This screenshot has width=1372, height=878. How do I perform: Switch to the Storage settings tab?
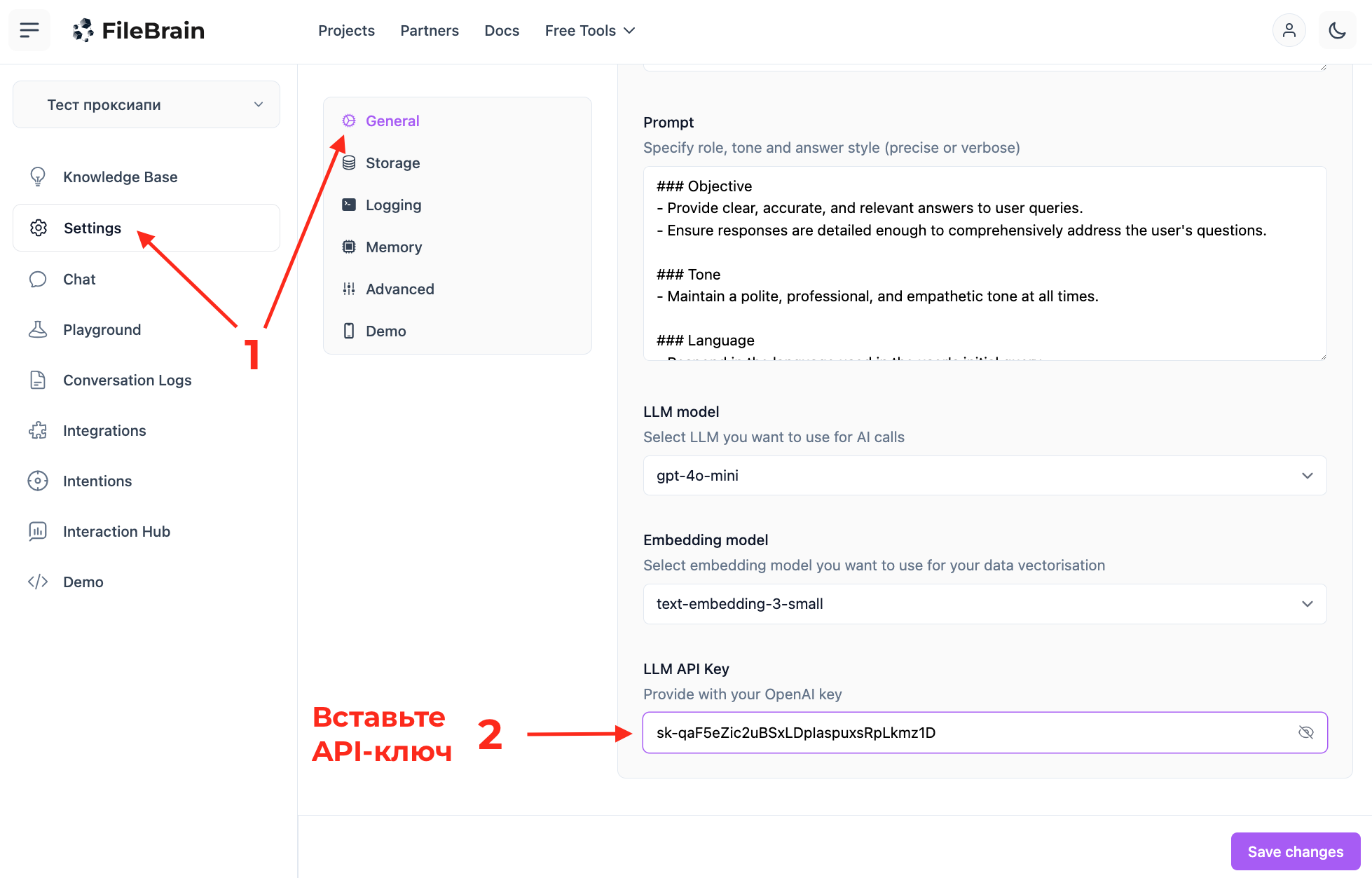(392, 163)
